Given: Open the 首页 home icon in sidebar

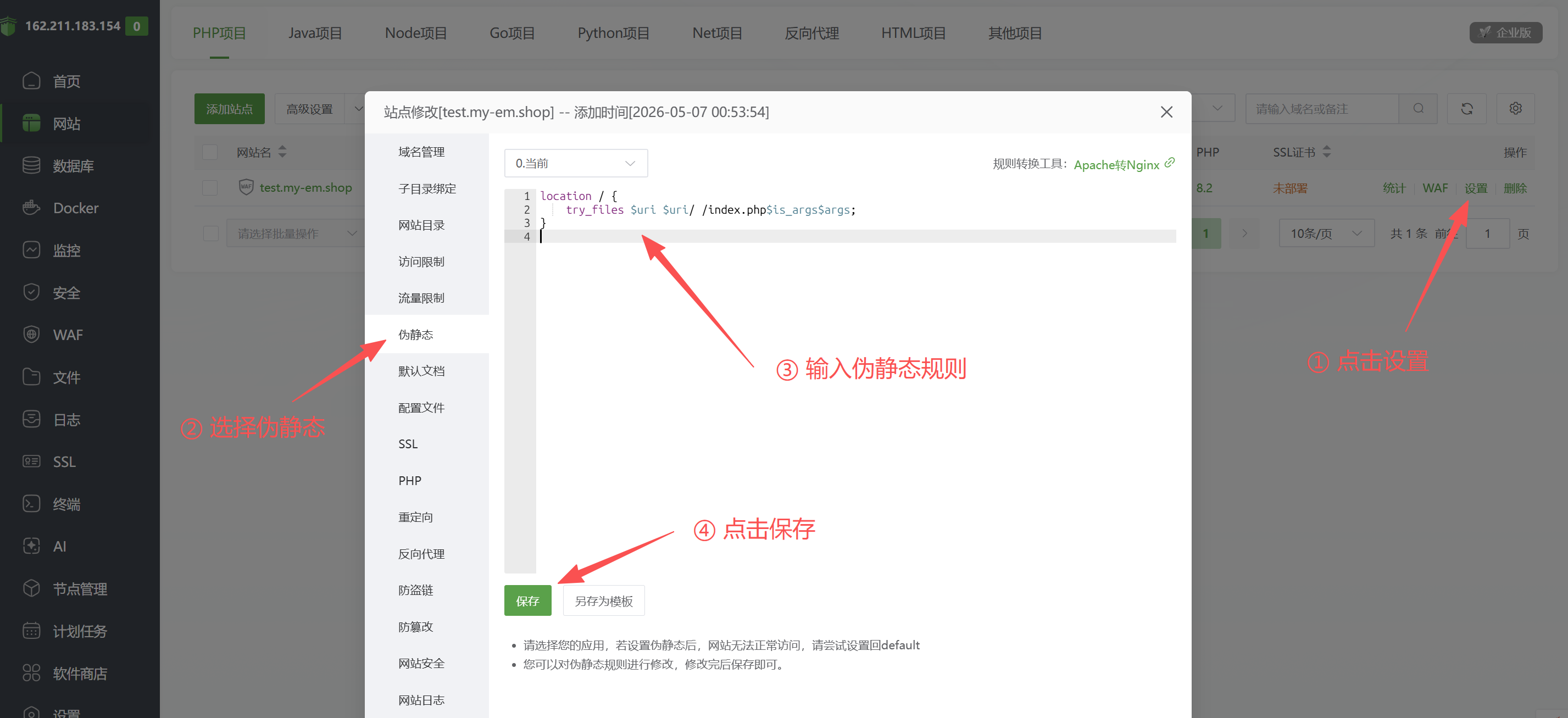Looking at the screenshot, I should (31, 81).
